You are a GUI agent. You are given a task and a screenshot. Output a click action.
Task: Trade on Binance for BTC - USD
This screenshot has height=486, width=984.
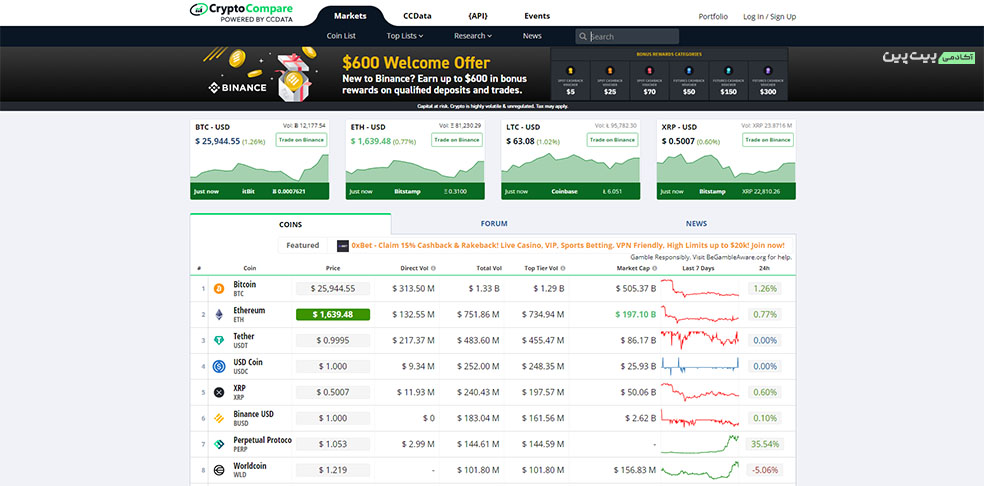(301, 139)
